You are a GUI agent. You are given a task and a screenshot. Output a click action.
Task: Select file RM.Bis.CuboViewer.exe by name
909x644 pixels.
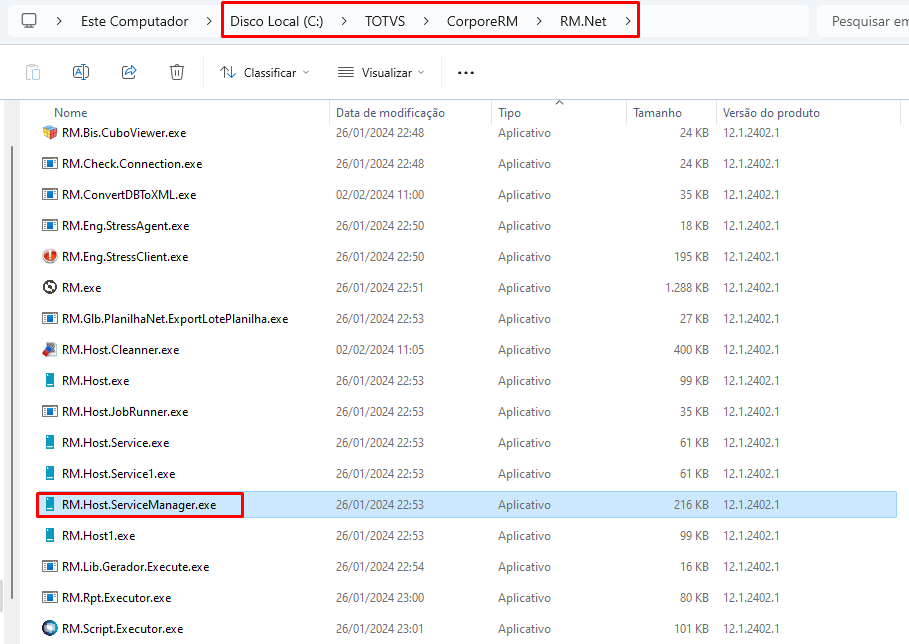point(124,133)
